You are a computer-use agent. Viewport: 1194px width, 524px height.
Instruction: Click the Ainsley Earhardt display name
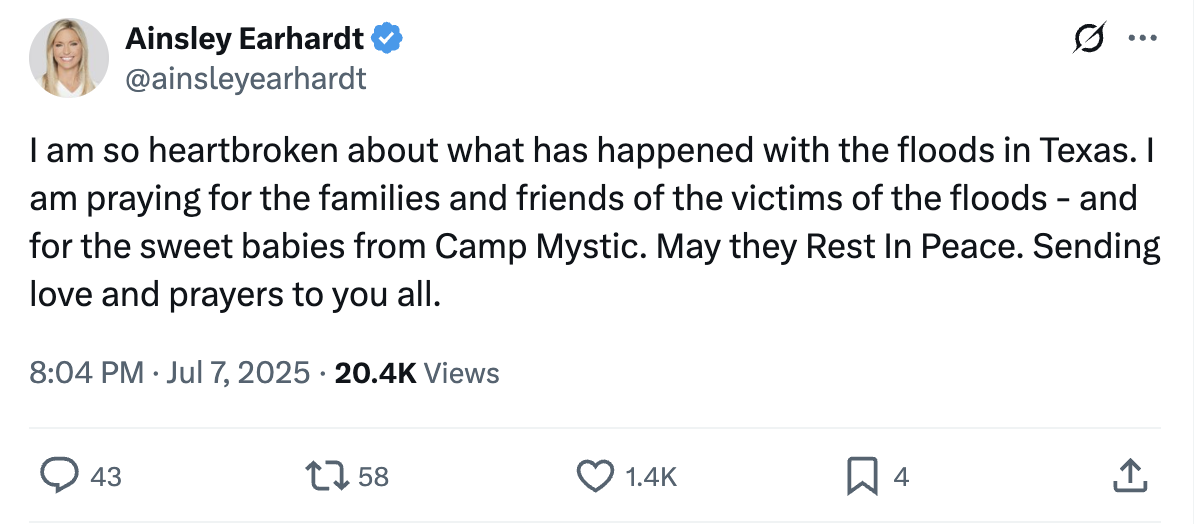point(246,40)
